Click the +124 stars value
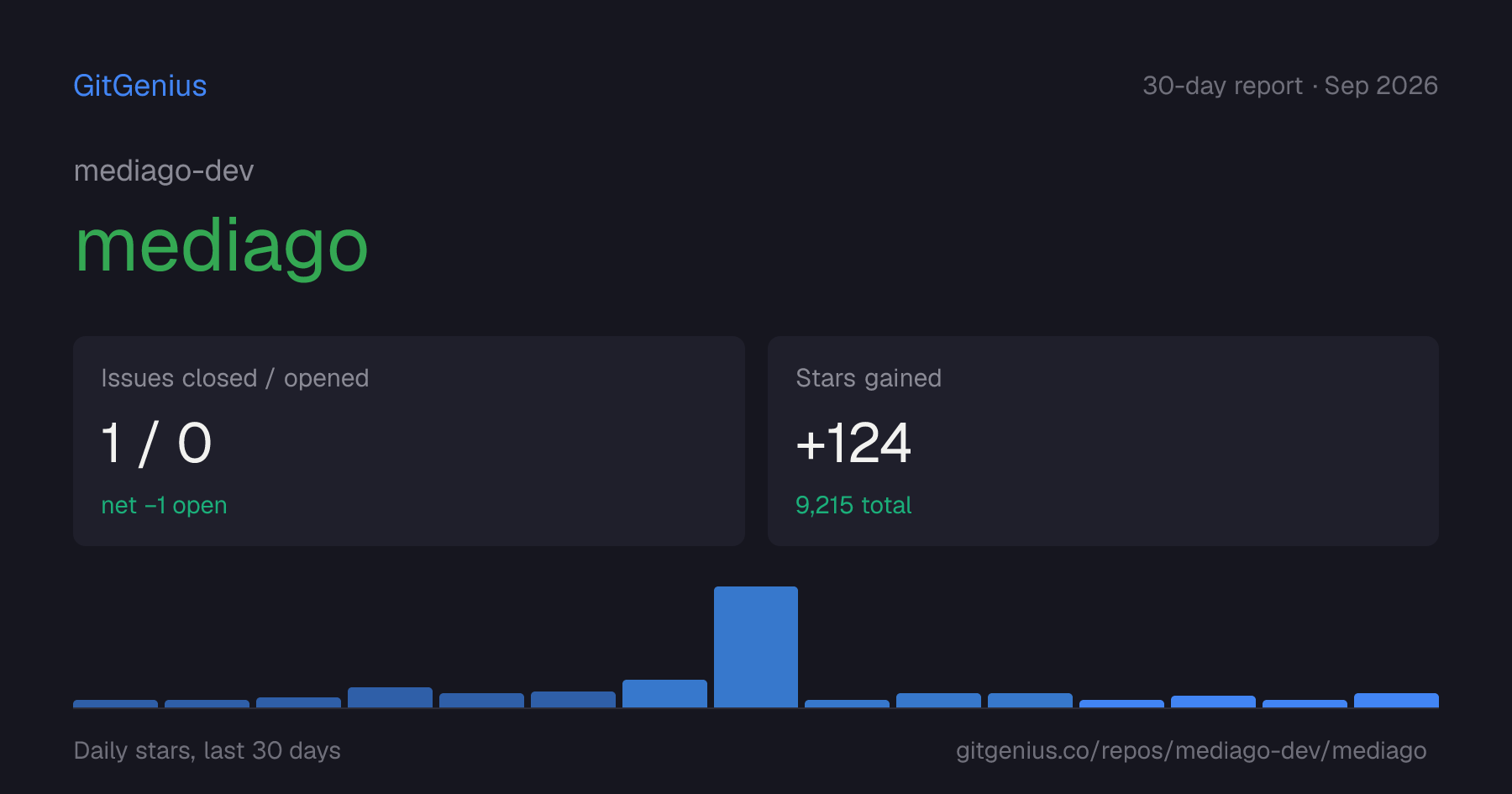 (853, 444)
